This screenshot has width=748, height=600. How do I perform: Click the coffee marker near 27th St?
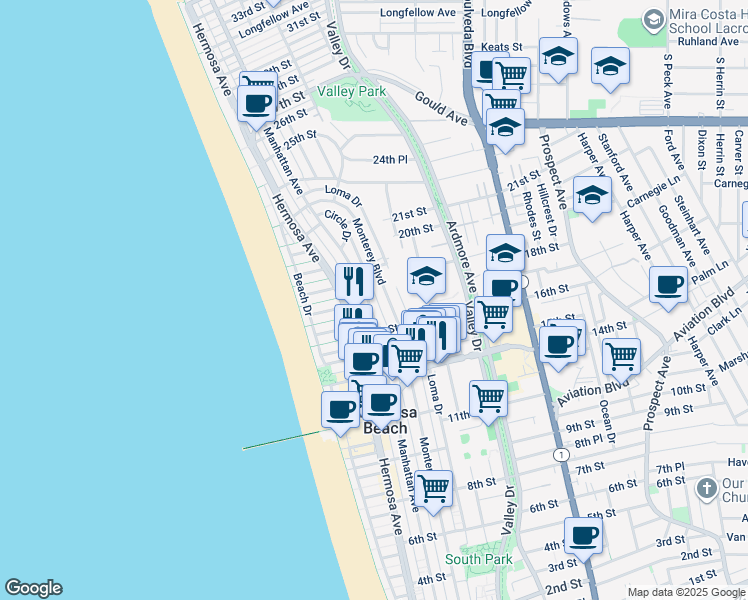[x=257, y=102]
